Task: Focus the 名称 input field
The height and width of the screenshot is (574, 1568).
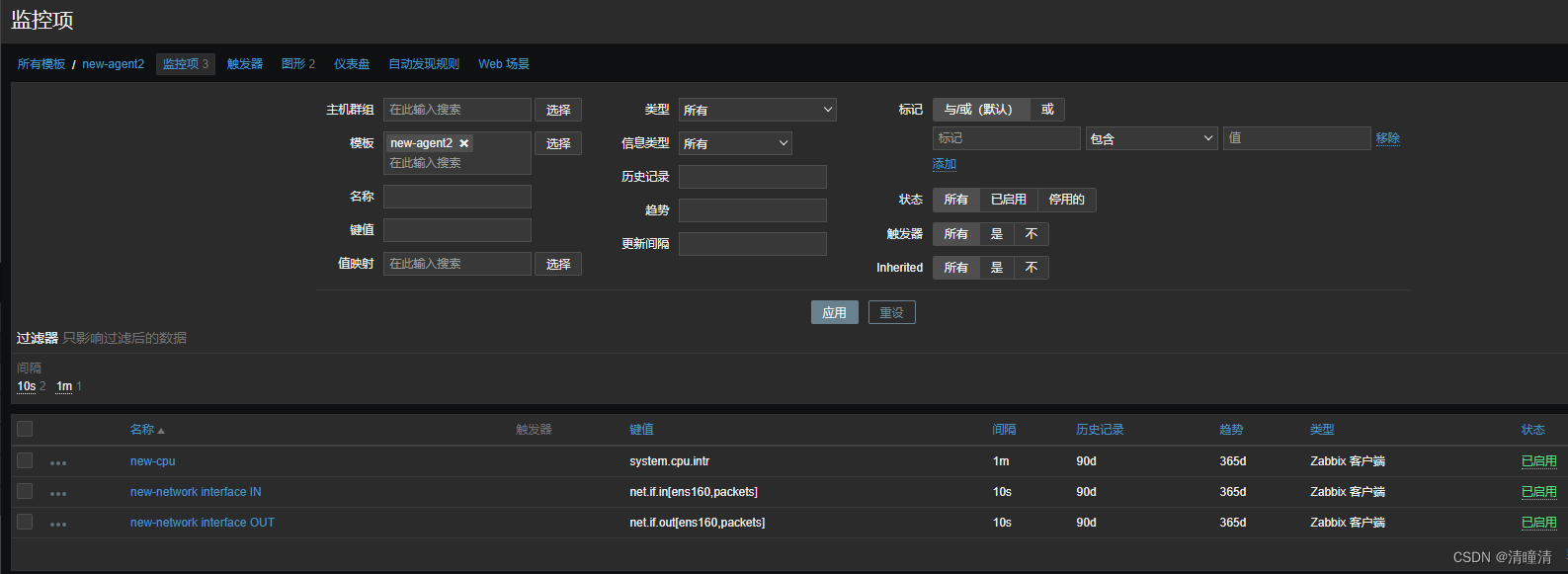Action: [457, 197]
